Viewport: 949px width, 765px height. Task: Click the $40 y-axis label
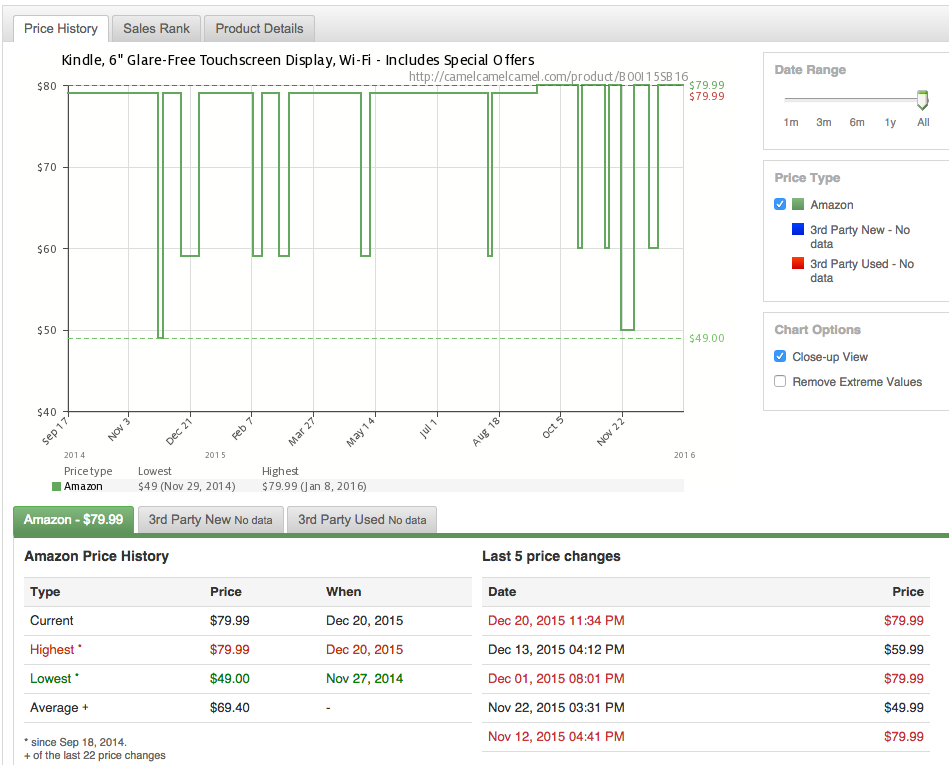47,412
